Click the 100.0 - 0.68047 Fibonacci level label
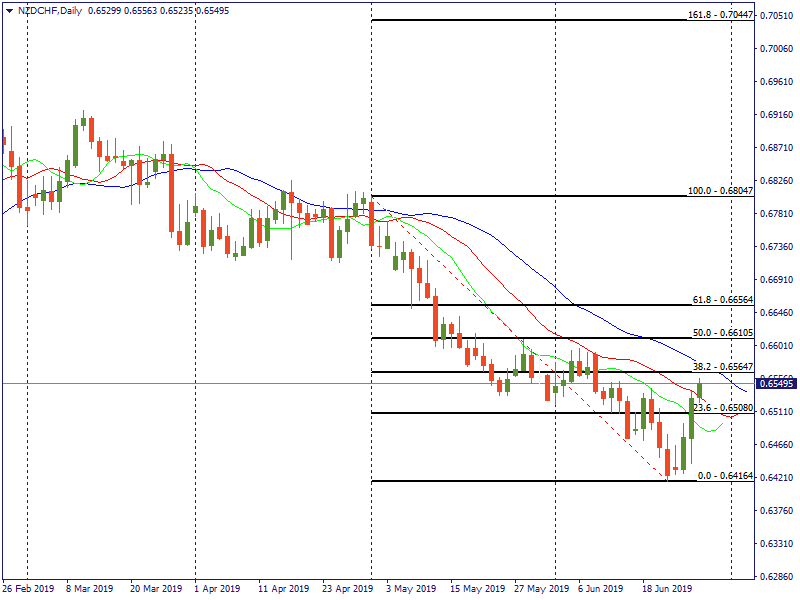The height and width of the screenshot is (600, 800). [x=718, y=190]
